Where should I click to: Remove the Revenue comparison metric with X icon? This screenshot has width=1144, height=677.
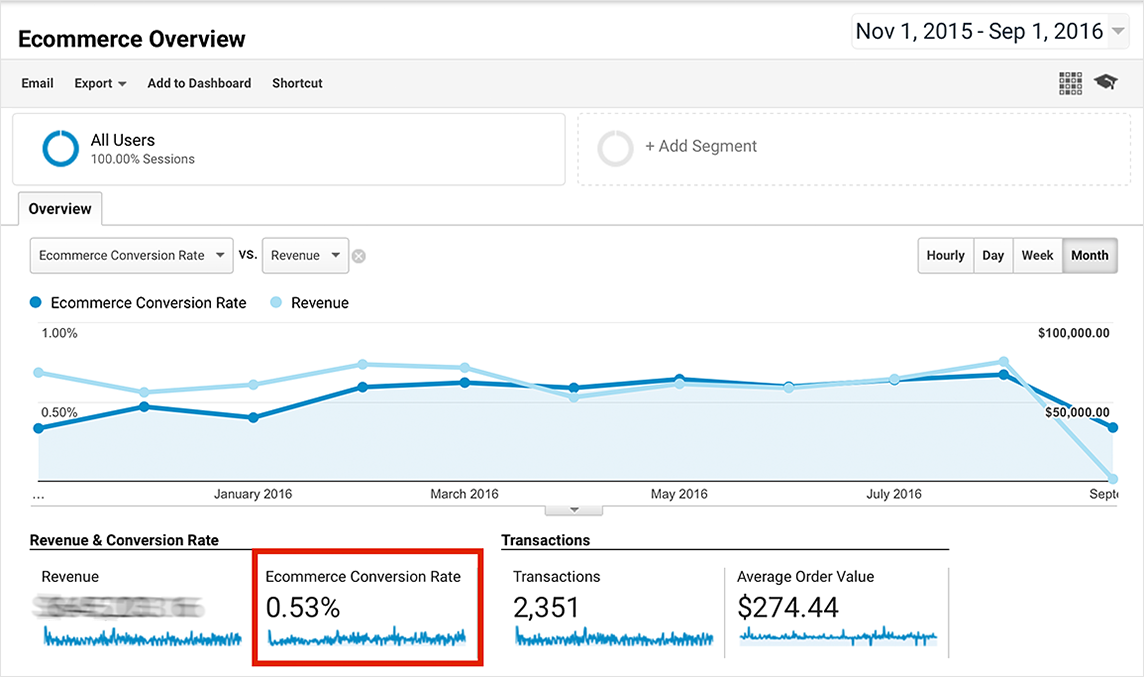[x=359, y=256]
